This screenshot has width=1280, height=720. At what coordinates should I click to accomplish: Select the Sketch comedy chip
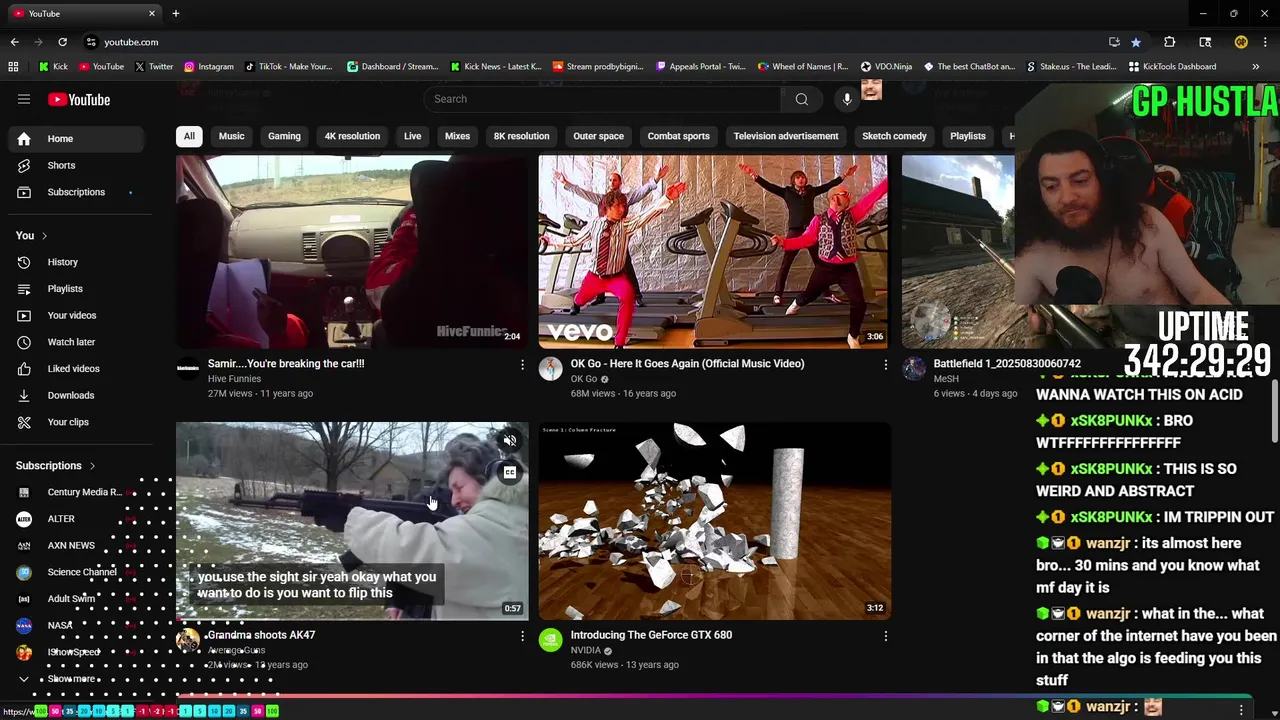894,136
